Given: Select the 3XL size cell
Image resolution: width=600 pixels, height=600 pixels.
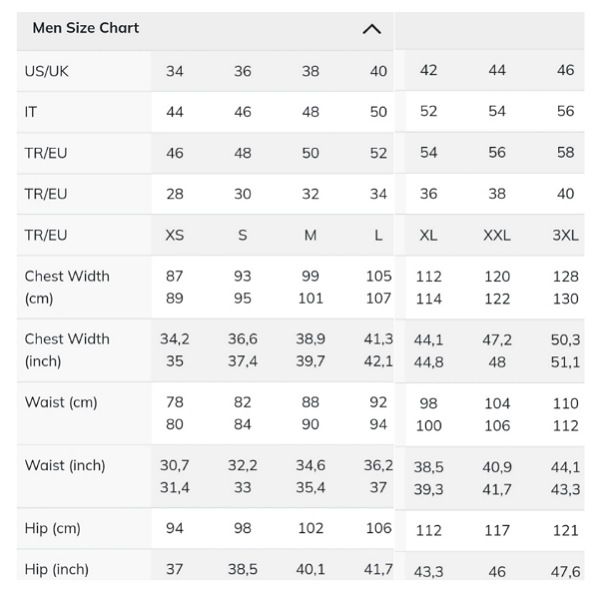Looking at the screenshot, I should [565, 235].
